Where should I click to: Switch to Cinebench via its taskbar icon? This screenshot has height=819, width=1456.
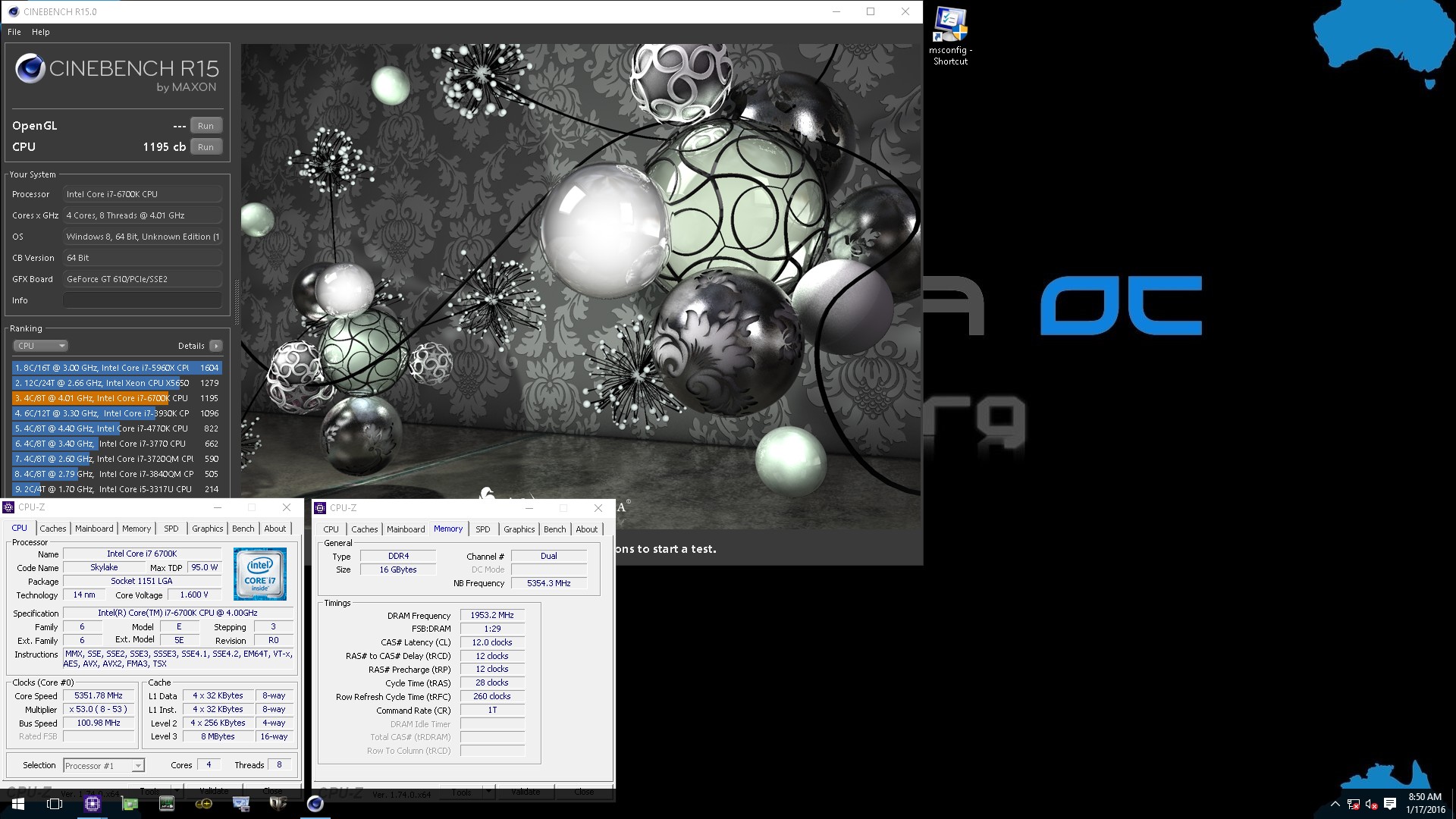click(315, 804)
